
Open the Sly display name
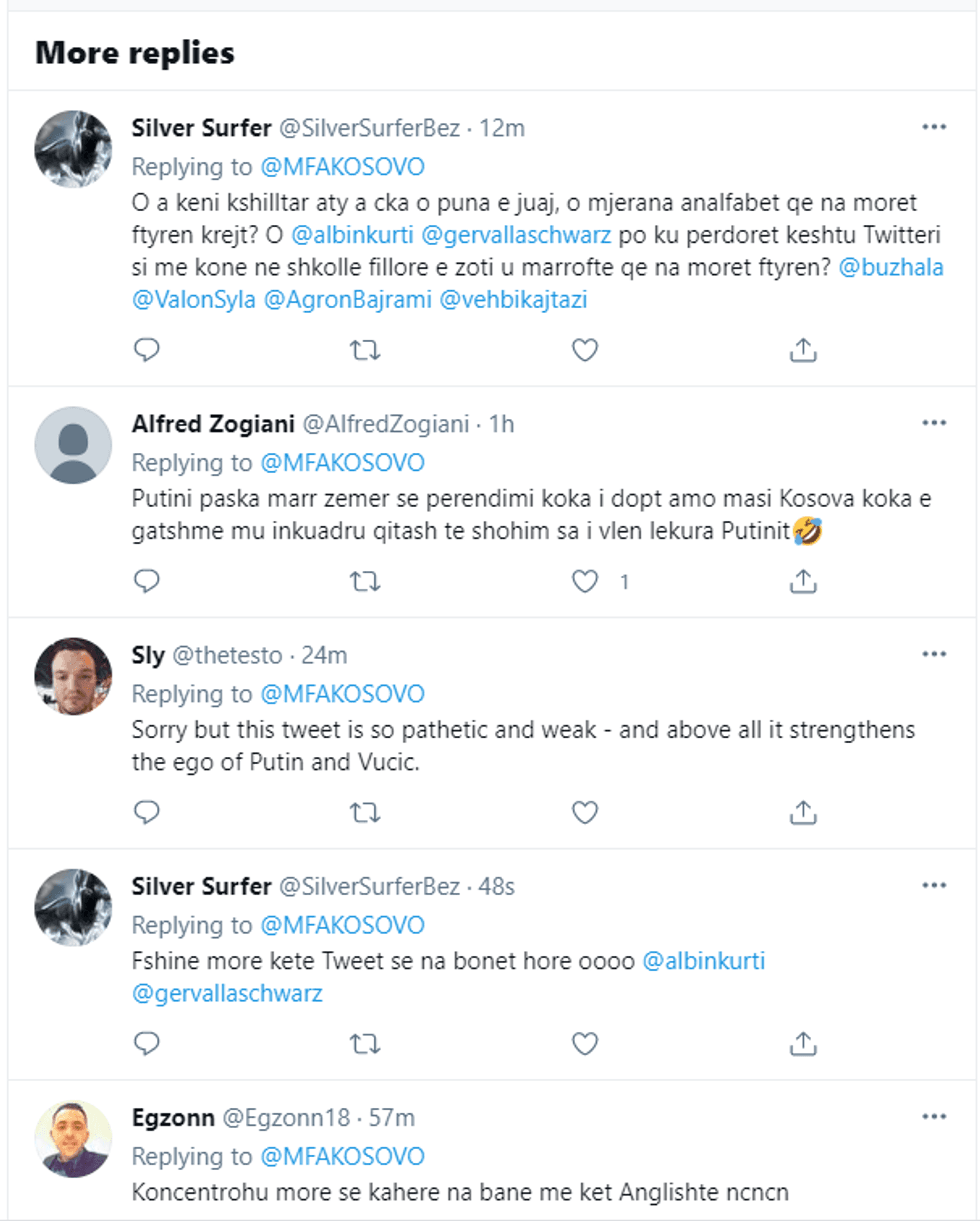(x=148, y=656)
